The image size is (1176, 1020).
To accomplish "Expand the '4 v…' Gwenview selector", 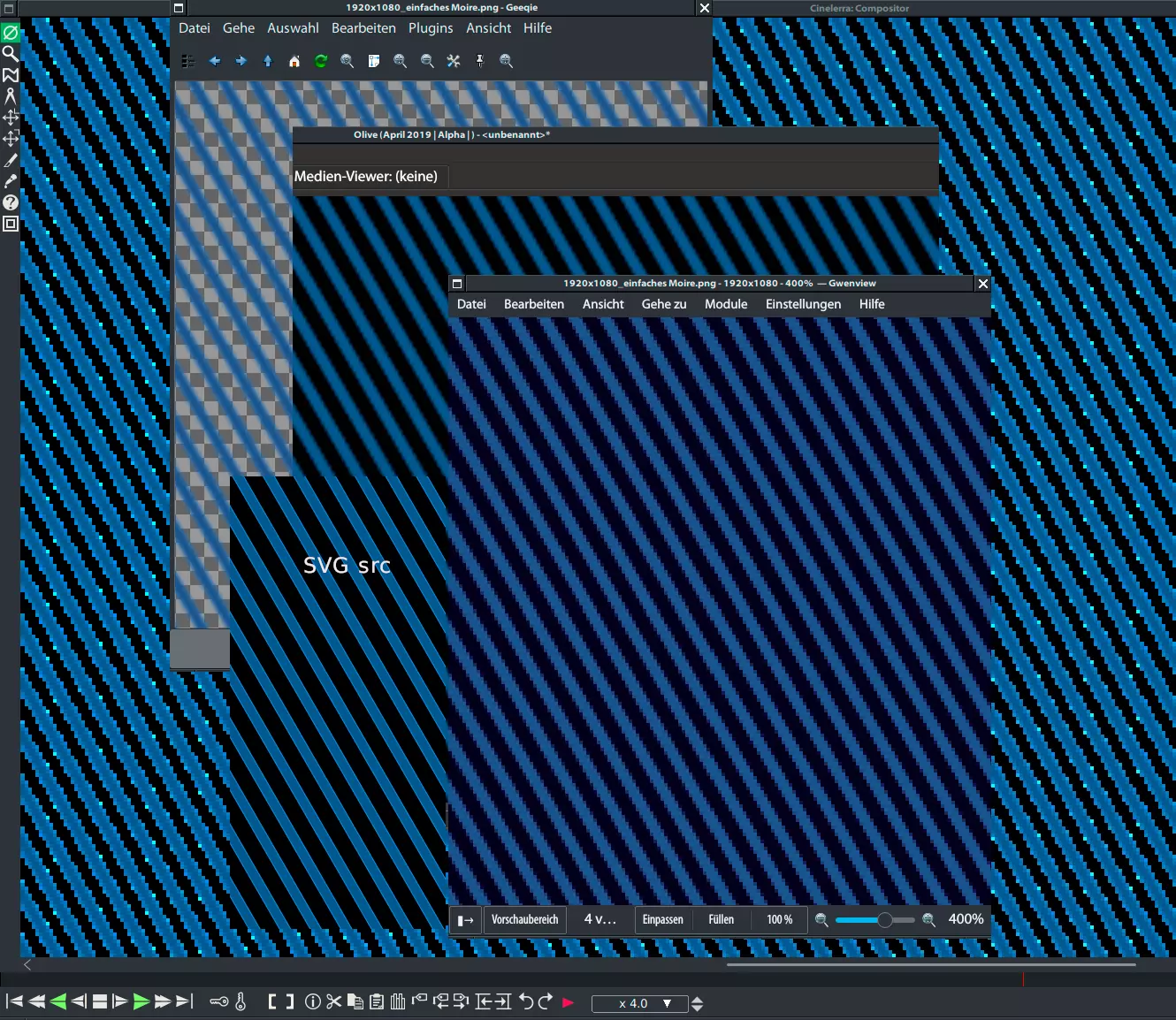I will coord(599,919).
